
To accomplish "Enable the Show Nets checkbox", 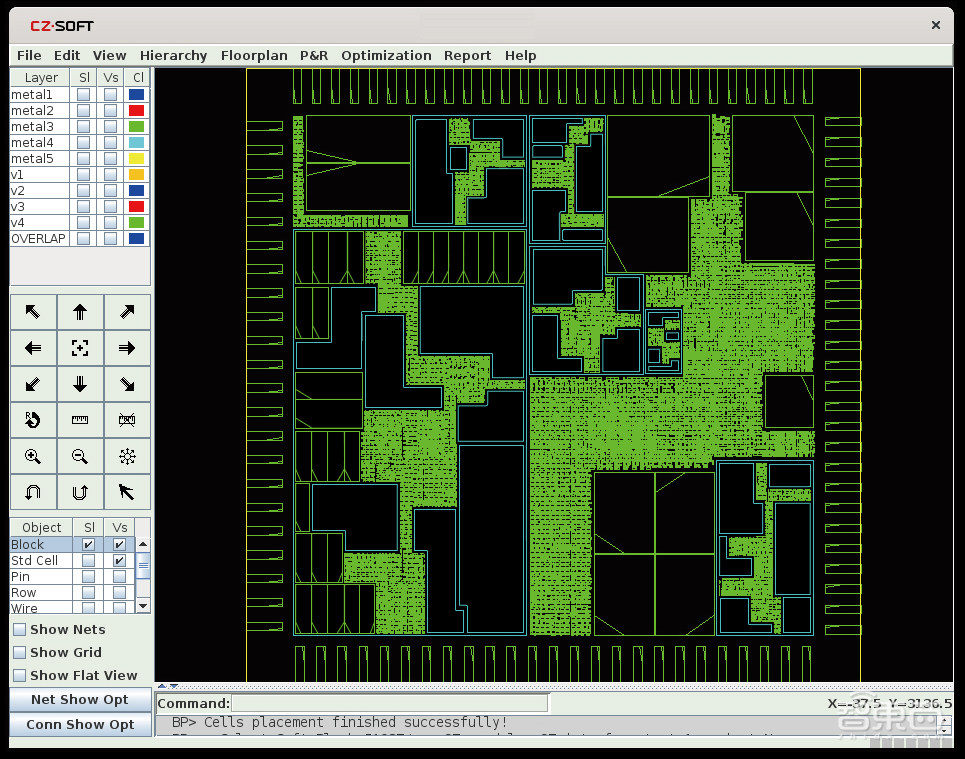I will pyautogui.click(x=20, y=630).
